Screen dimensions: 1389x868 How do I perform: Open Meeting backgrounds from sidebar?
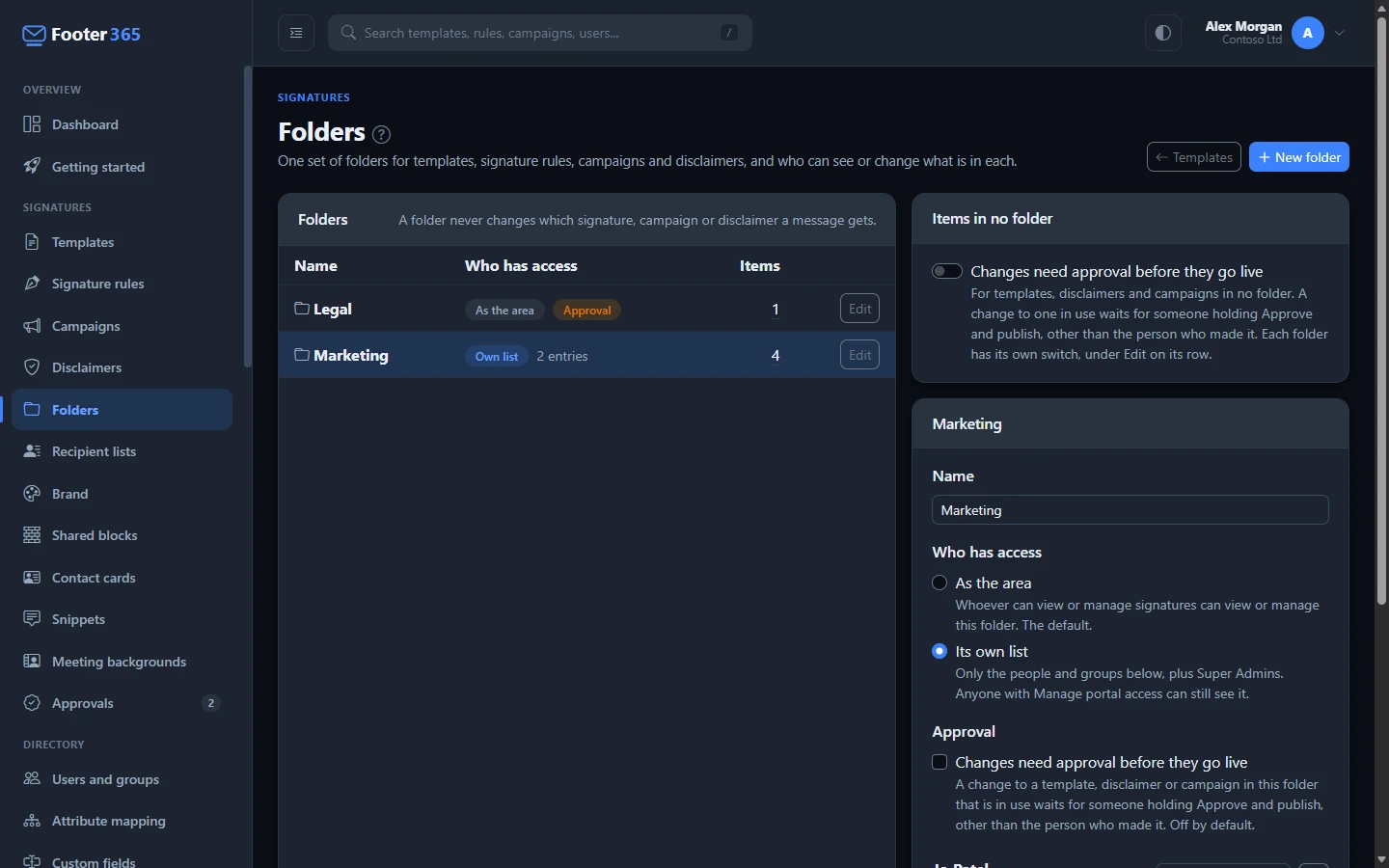click(x=122, y=662)
